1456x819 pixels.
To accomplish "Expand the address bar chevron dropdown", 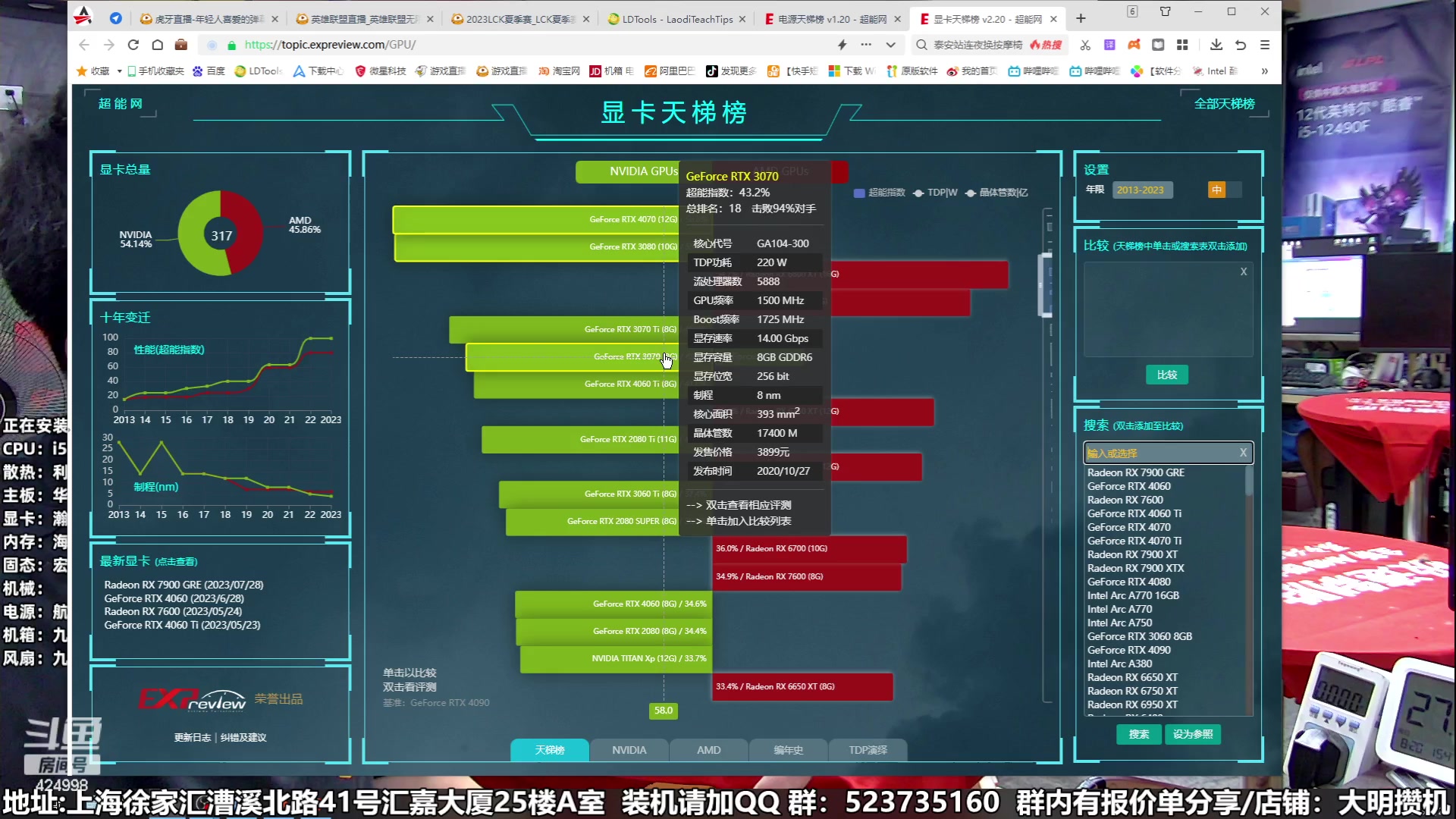I will click(x=891, y=45).
